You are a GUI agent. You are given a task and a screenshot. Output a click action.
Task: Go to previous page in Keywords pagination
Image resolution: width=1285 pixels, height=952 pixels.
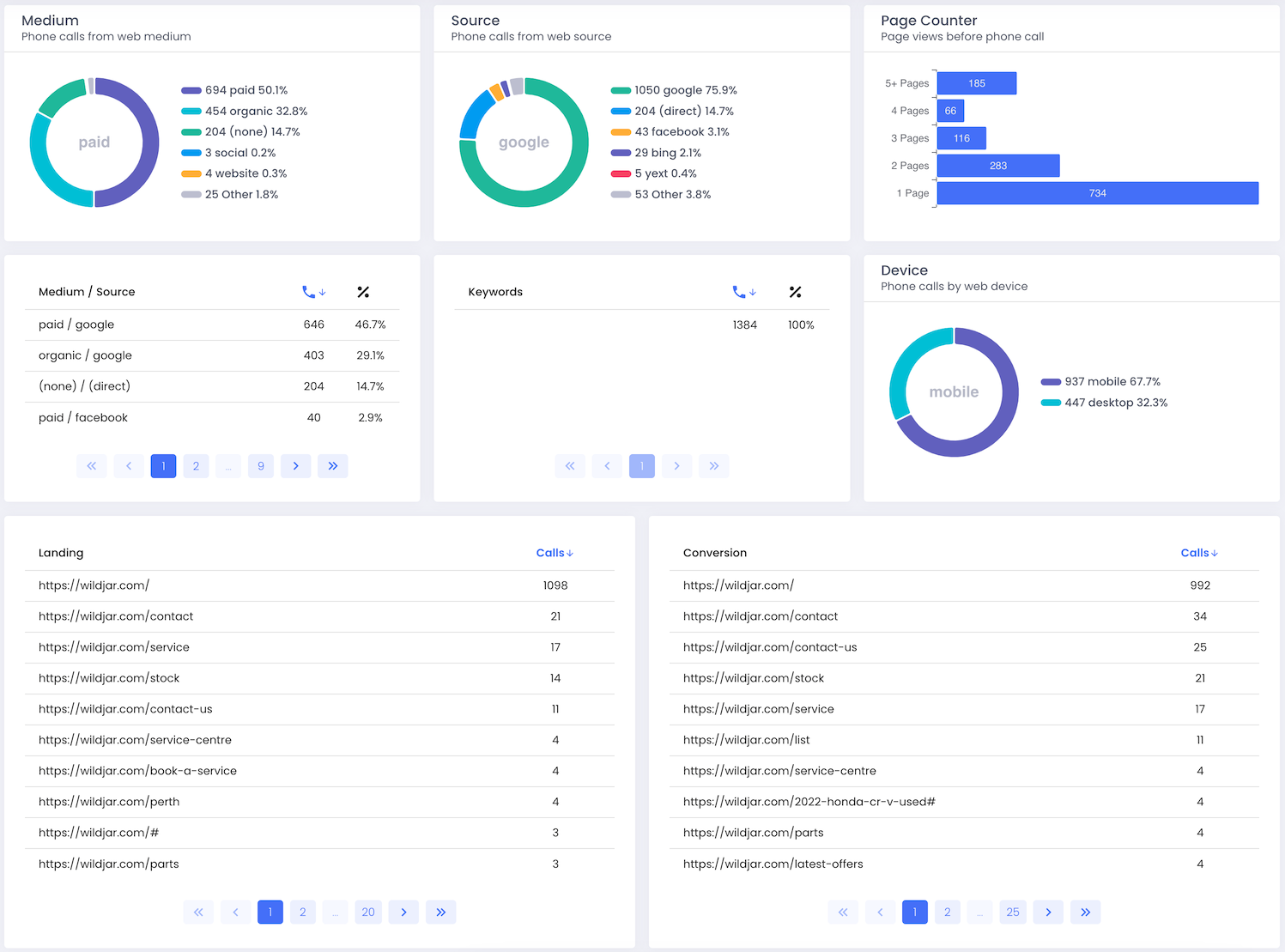coord(607,466)
